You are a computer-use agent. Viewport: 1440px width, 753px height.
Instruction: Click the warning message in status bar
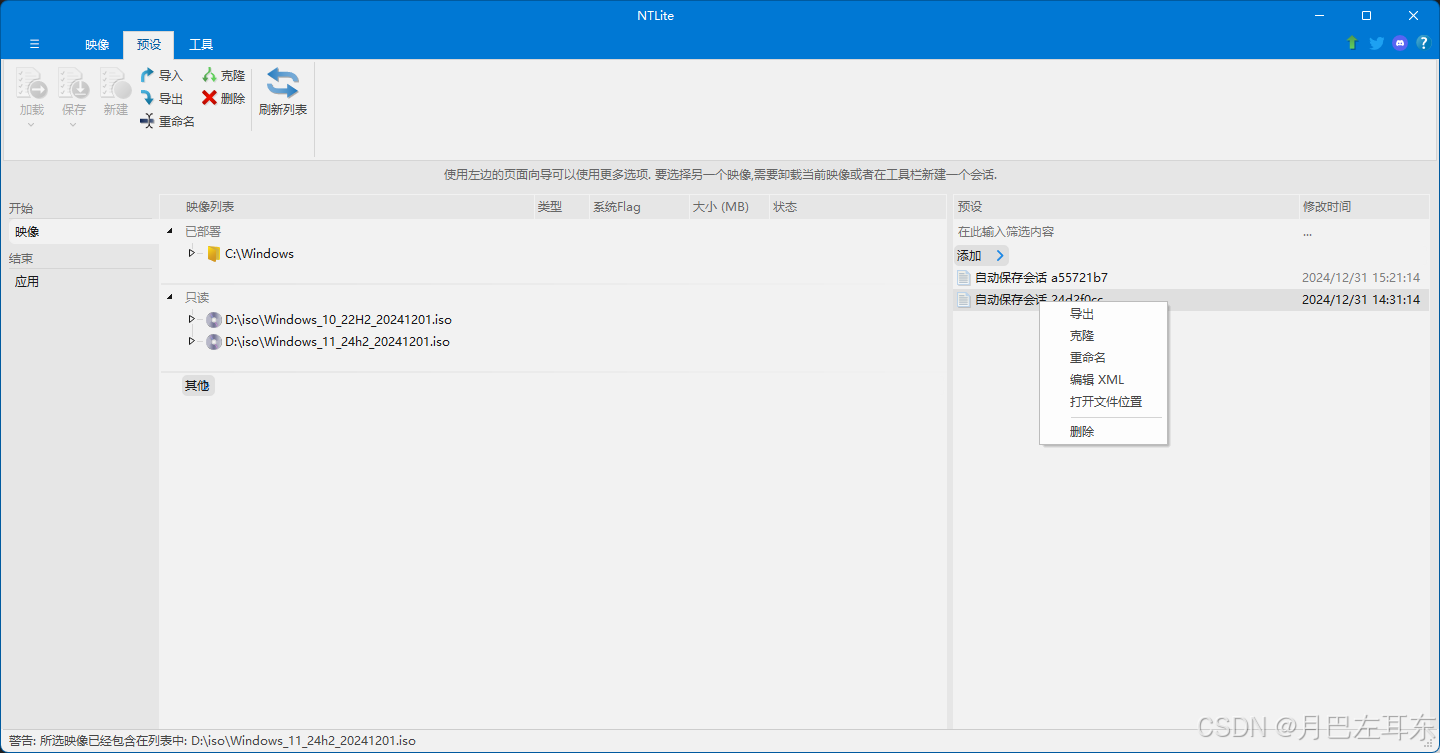212,741
